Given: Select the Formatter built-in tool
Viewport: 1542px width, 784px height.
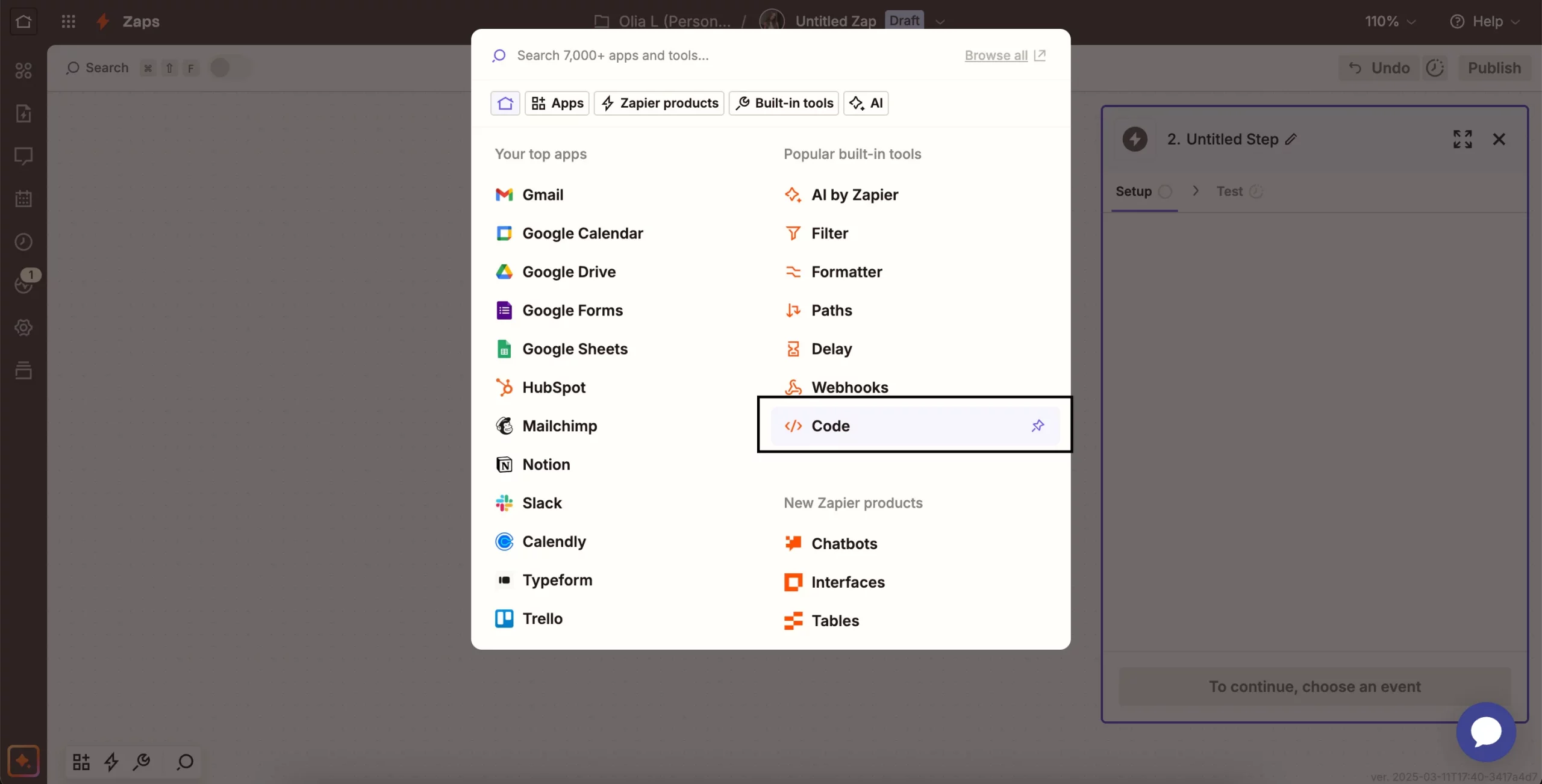Looking at the screenshot, I should [x=916, y=272].
